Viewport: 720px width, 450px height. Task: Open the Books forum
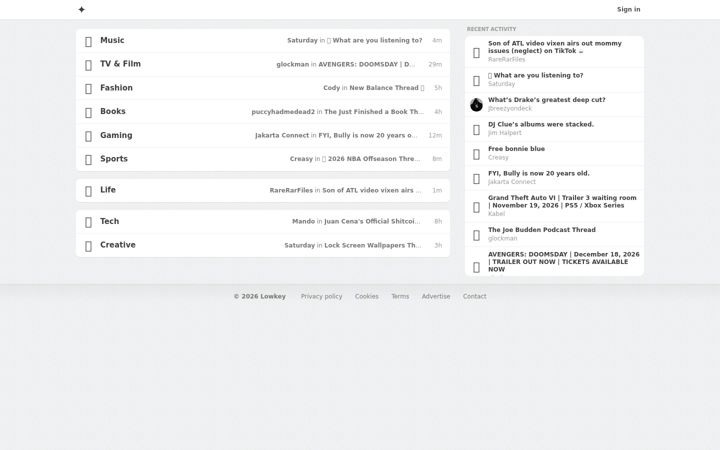(x=112, y=112)
